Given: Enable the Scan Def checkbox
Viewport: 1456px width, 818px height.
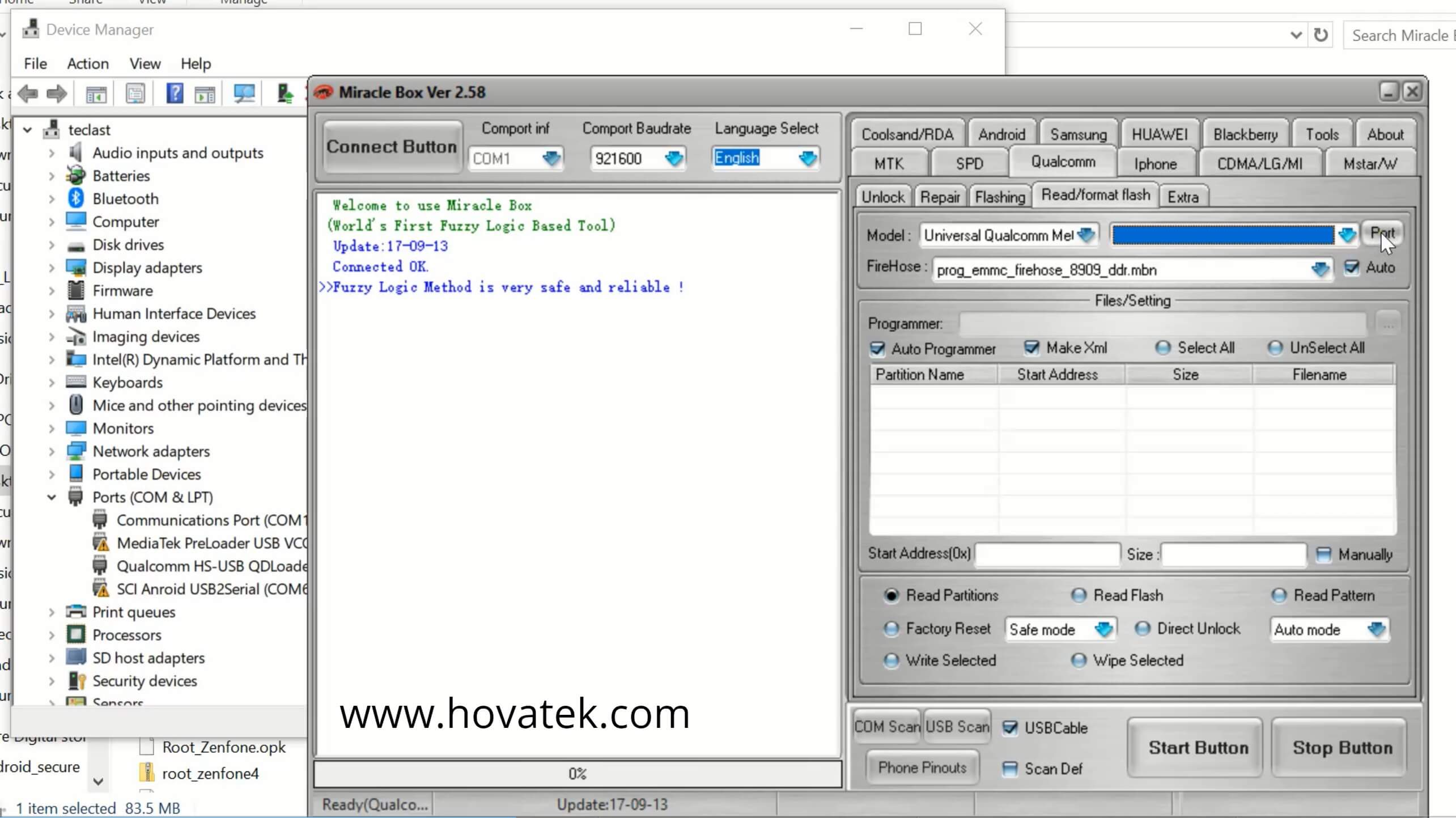Looking at the screenshot, I should [x=1009, y=769].
